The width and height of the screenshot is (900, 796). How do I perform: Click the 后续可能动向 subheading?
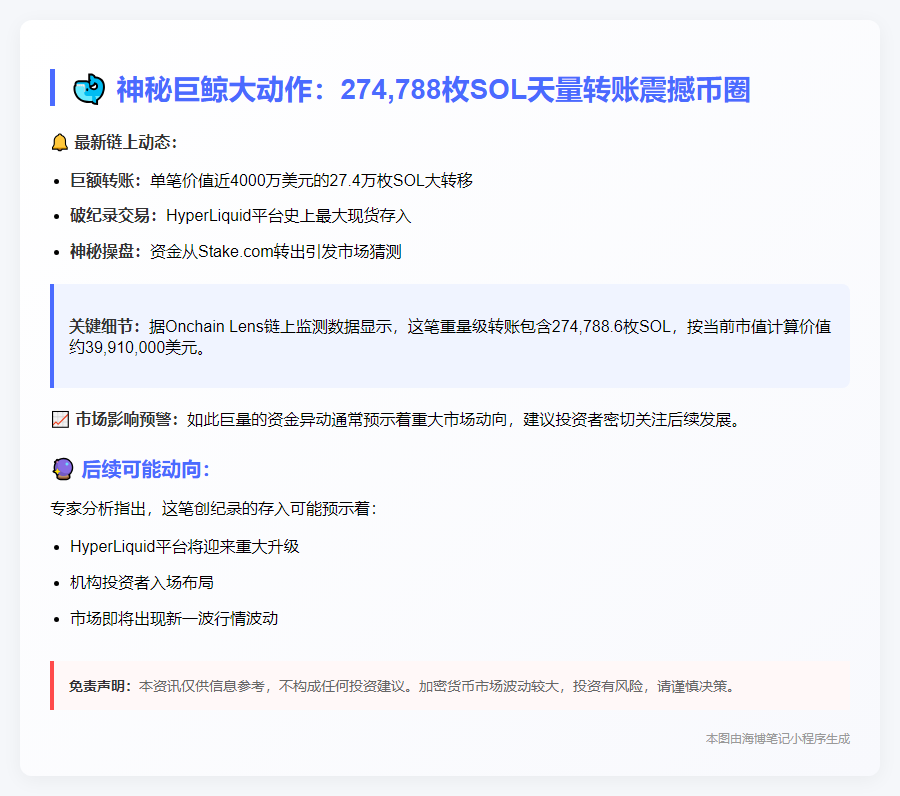tap(146, 469)
